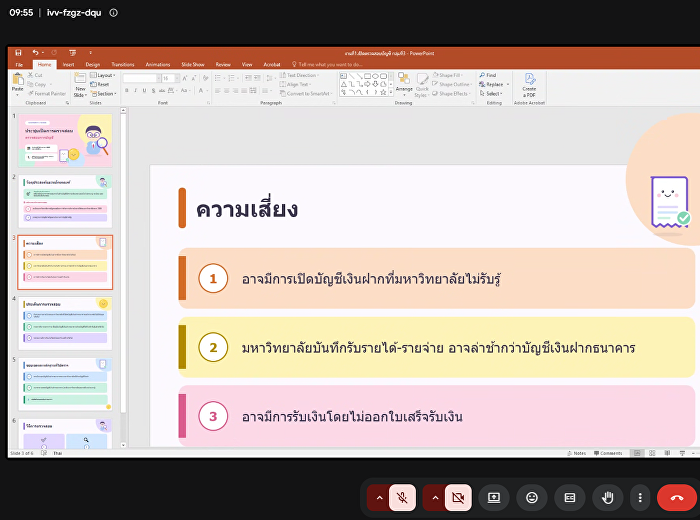Turn on captions in the call bar
700x520 pixels.
point(570,497)
